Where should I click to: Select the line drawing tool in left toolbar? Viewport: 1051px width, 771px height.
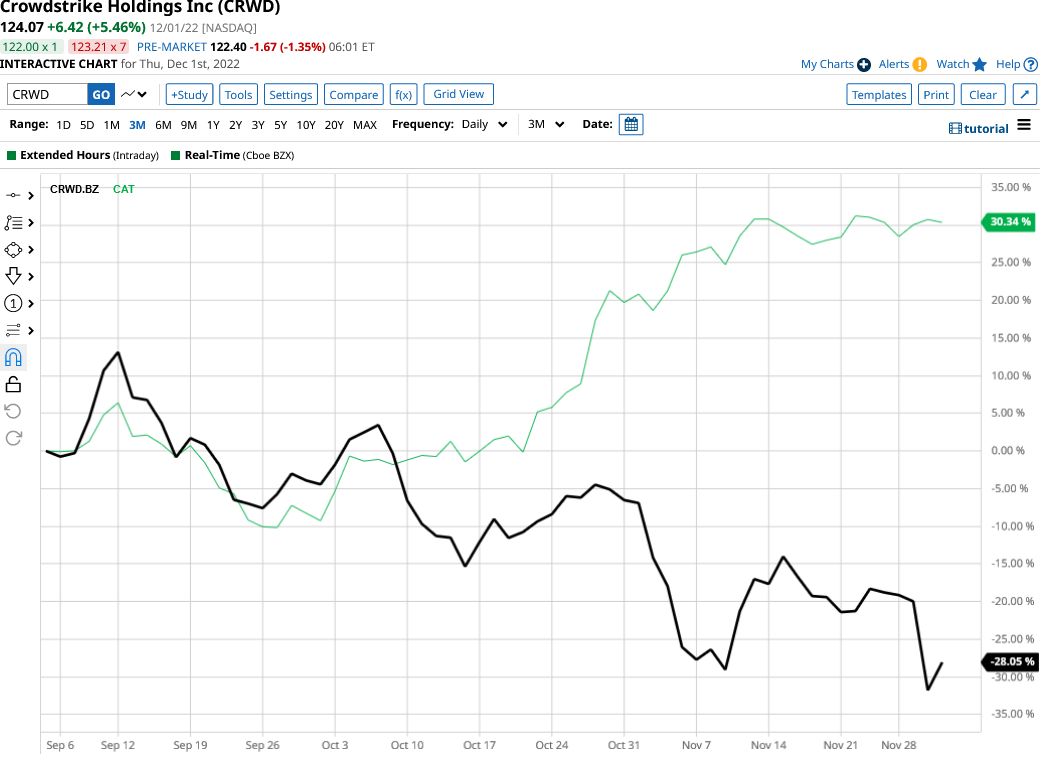coord(13,196)
